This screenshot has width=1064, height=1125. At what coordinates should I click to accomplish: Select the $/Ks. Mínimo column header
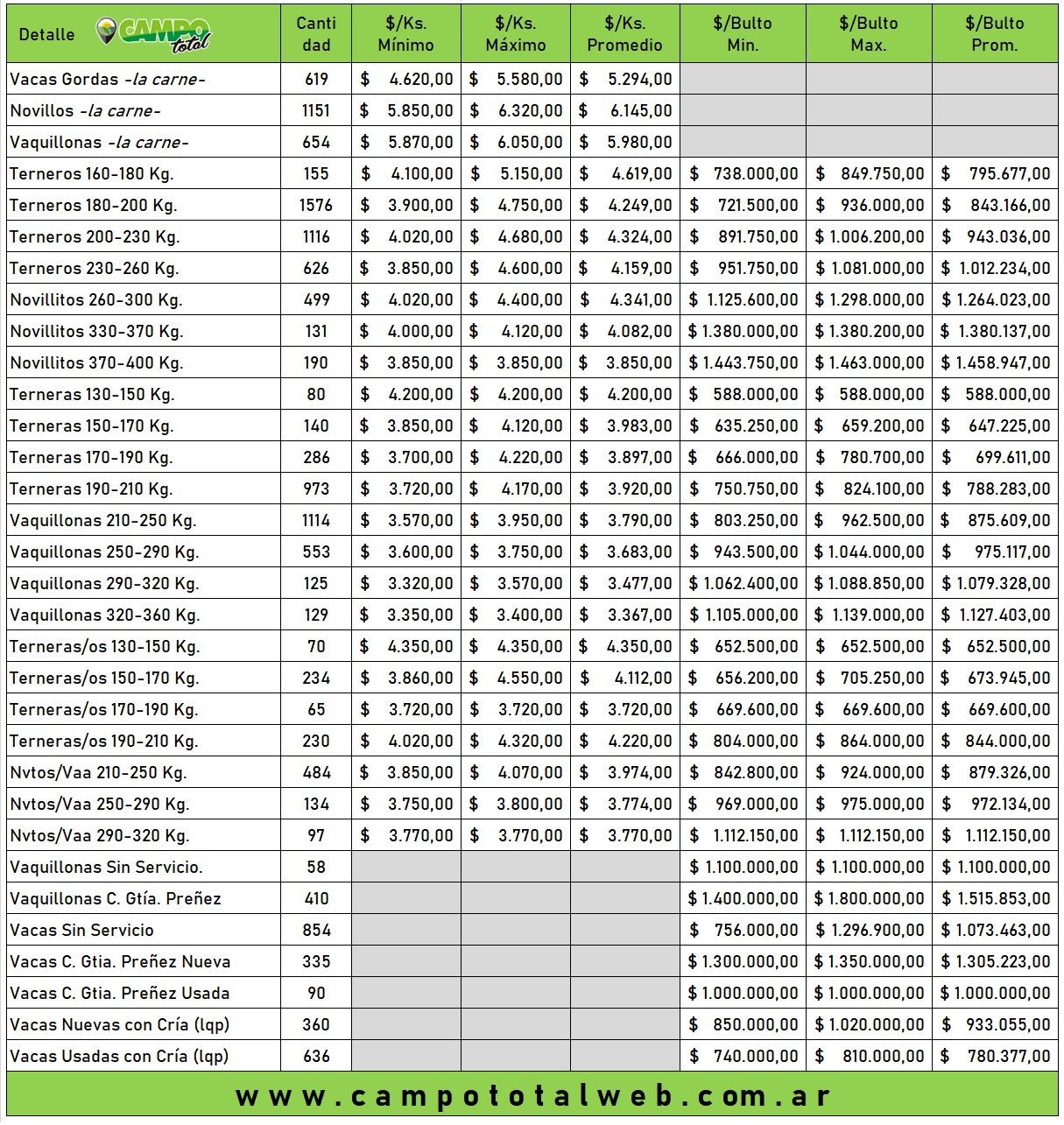(x=405, y=34)
